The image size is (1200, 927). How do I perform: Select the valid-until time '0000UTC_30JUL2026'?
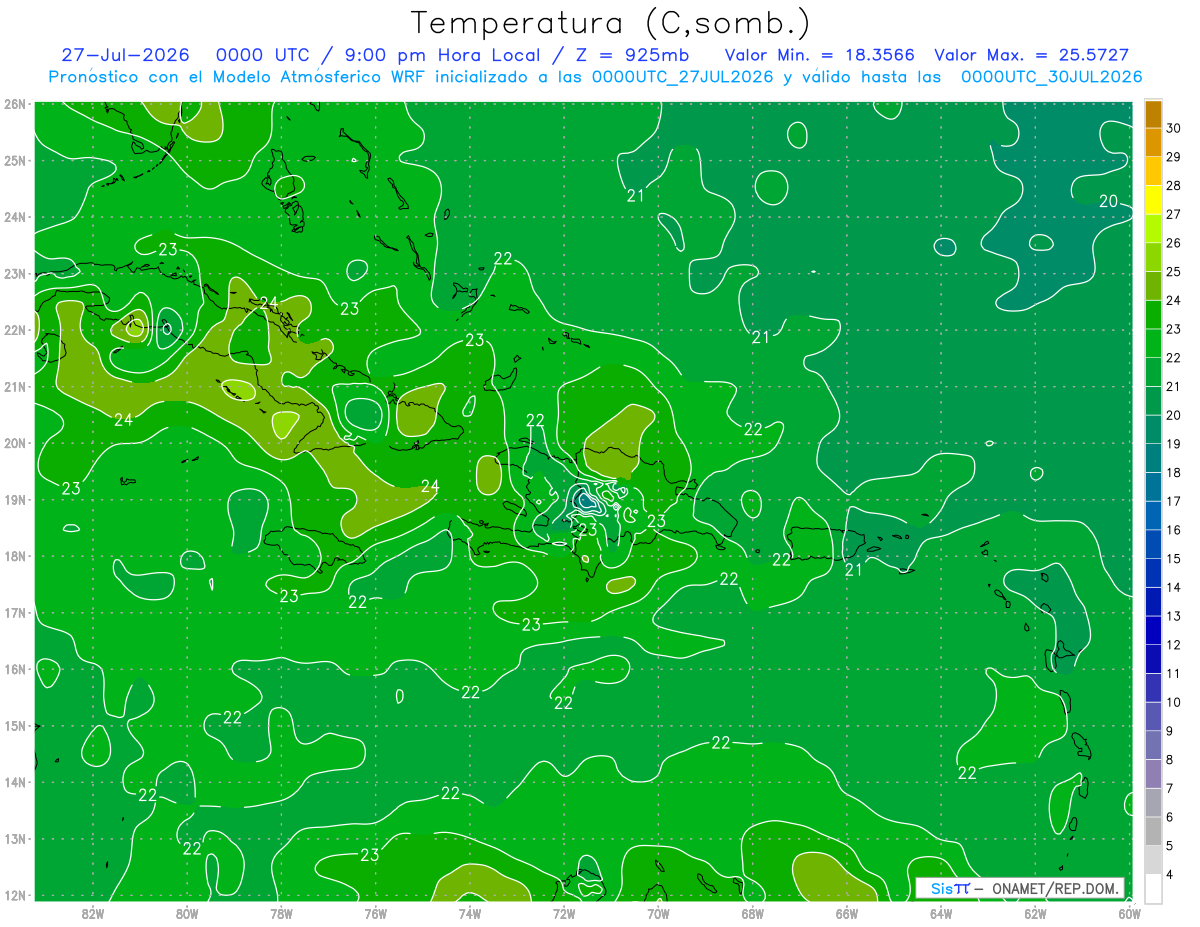[1052, 77]
